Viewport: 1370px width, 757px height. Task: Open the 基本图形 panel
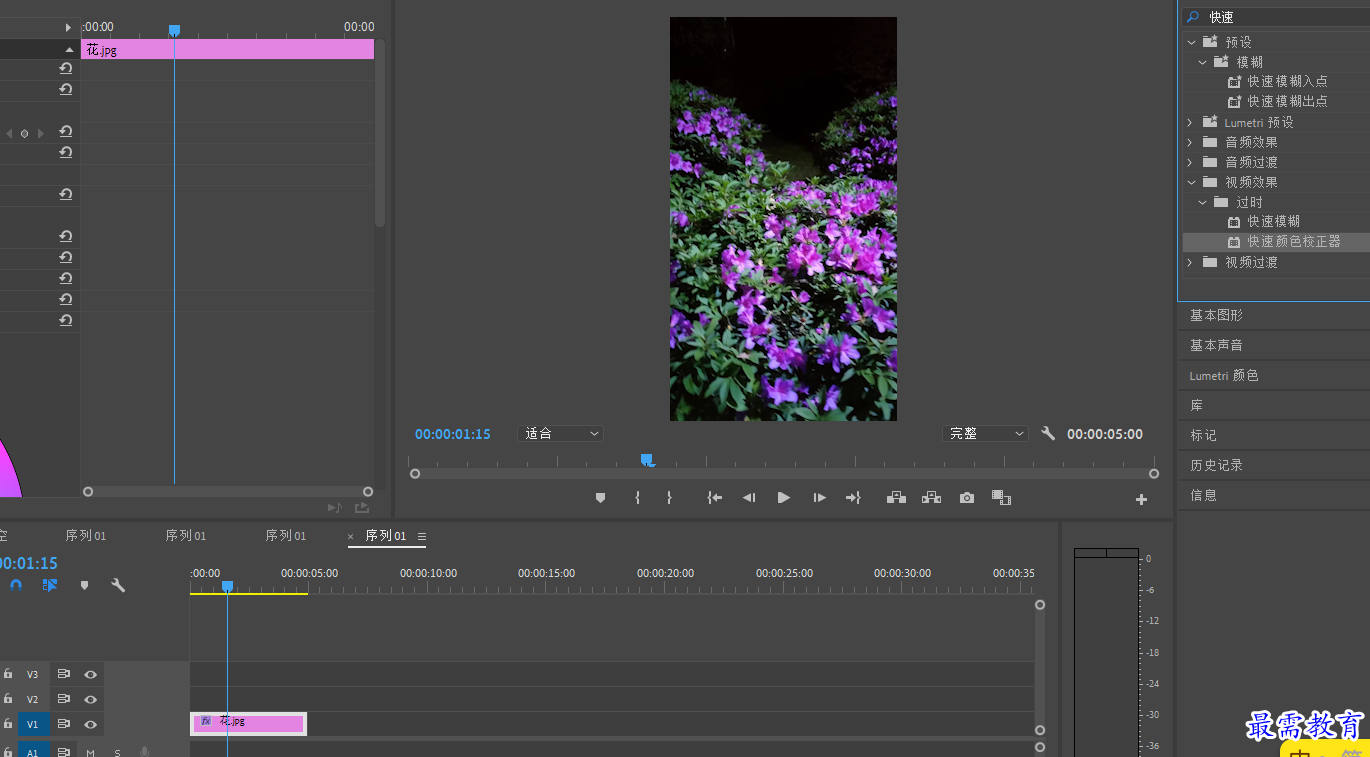tap(1216, 315)
